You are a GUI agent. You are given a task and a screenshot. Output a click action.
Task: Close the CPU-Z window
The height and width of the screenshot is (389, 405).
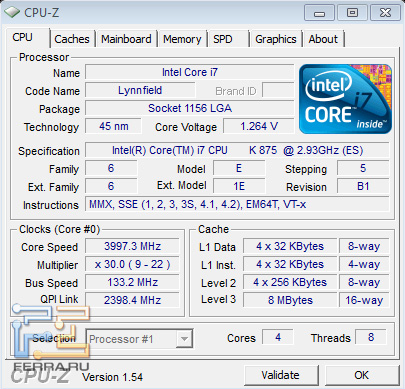pos(386,13)
